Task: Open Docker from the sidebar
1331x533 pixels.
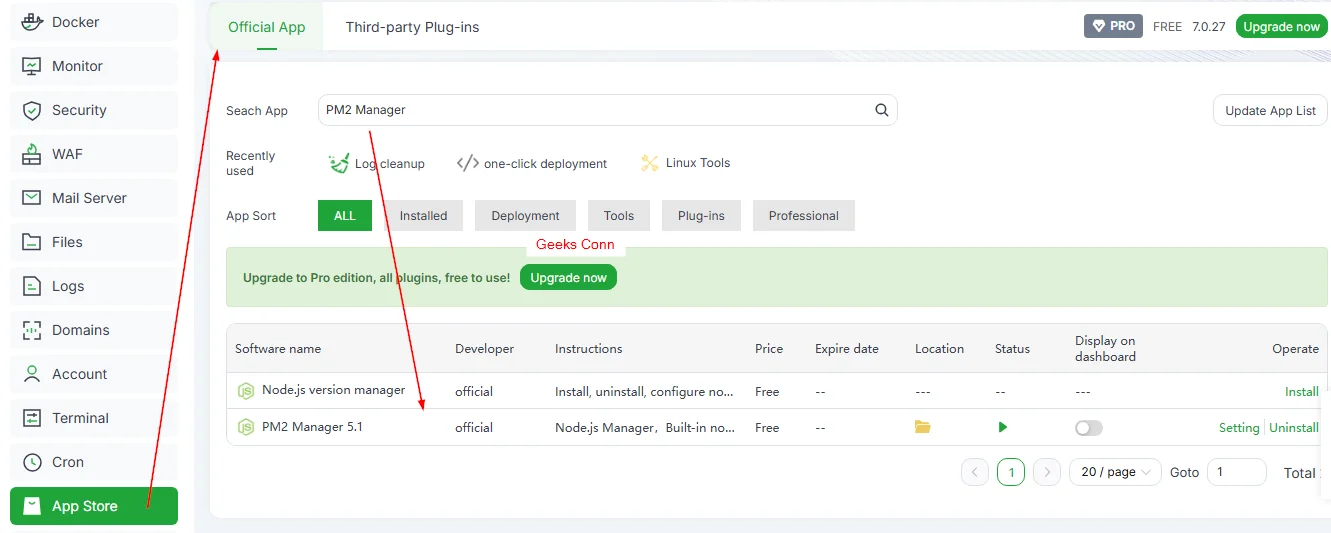Action: (94, 22)
